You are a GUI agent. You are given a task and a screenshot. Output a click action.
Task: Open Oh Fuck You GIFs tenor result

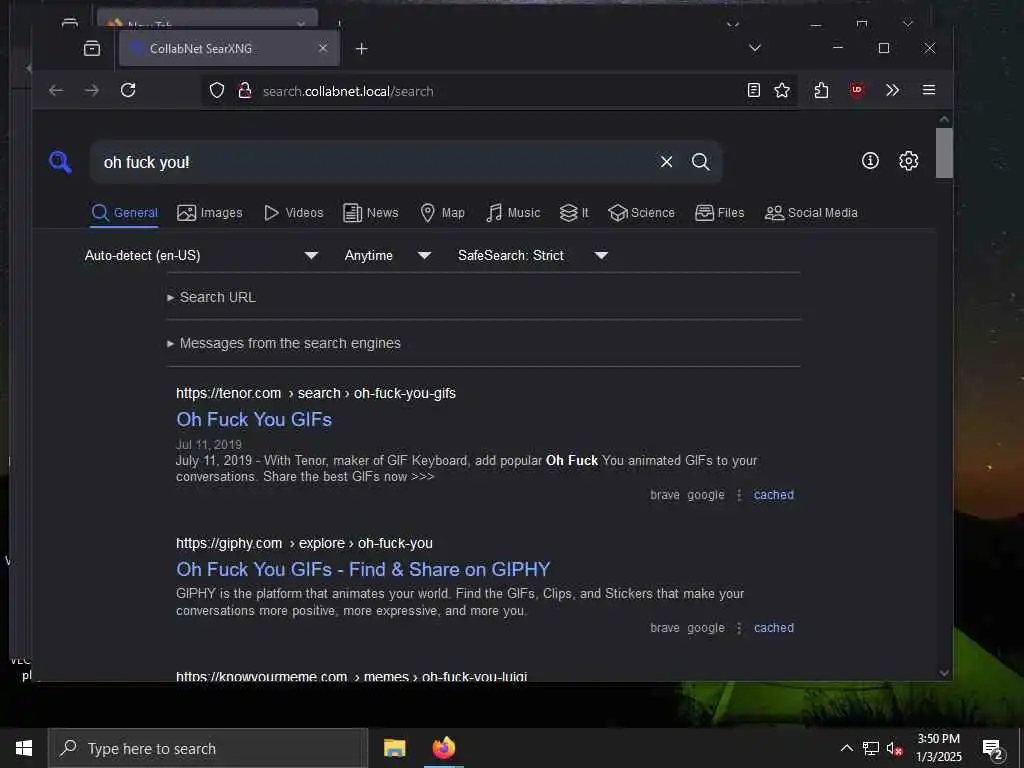pyautogui.click(x=254, y=419)
